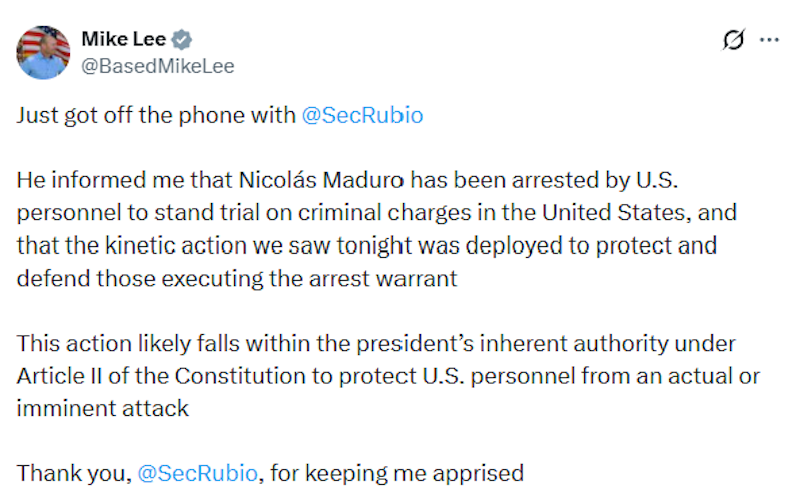The width and height of the screenshot is (800, 500).
Task: Click the line "defend those executing the arrest warrant"
Action: point(236,279)
